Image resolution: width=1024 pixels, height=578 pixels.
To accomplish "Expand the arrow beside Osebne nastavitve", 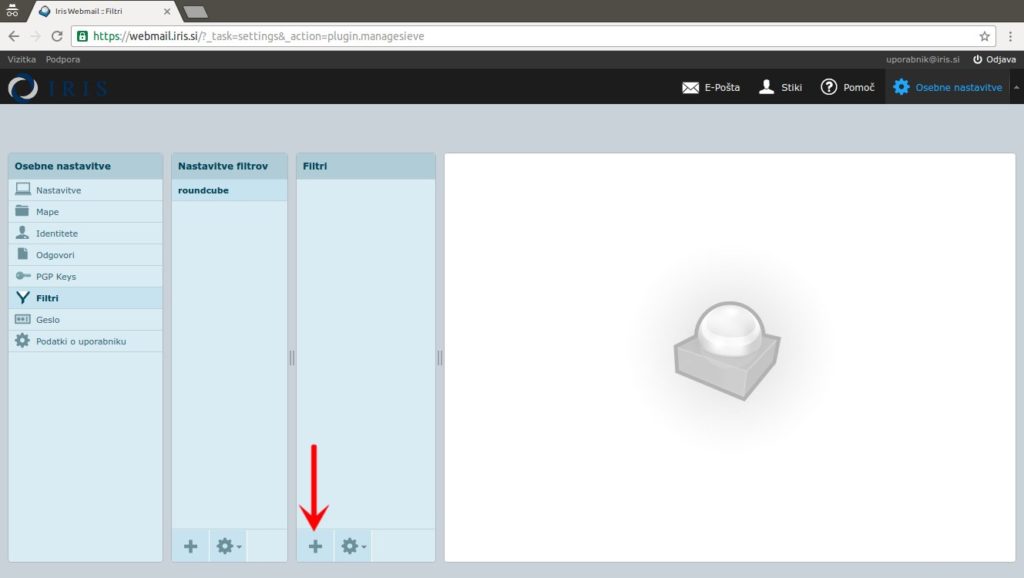I will (x=1016, y=87).
